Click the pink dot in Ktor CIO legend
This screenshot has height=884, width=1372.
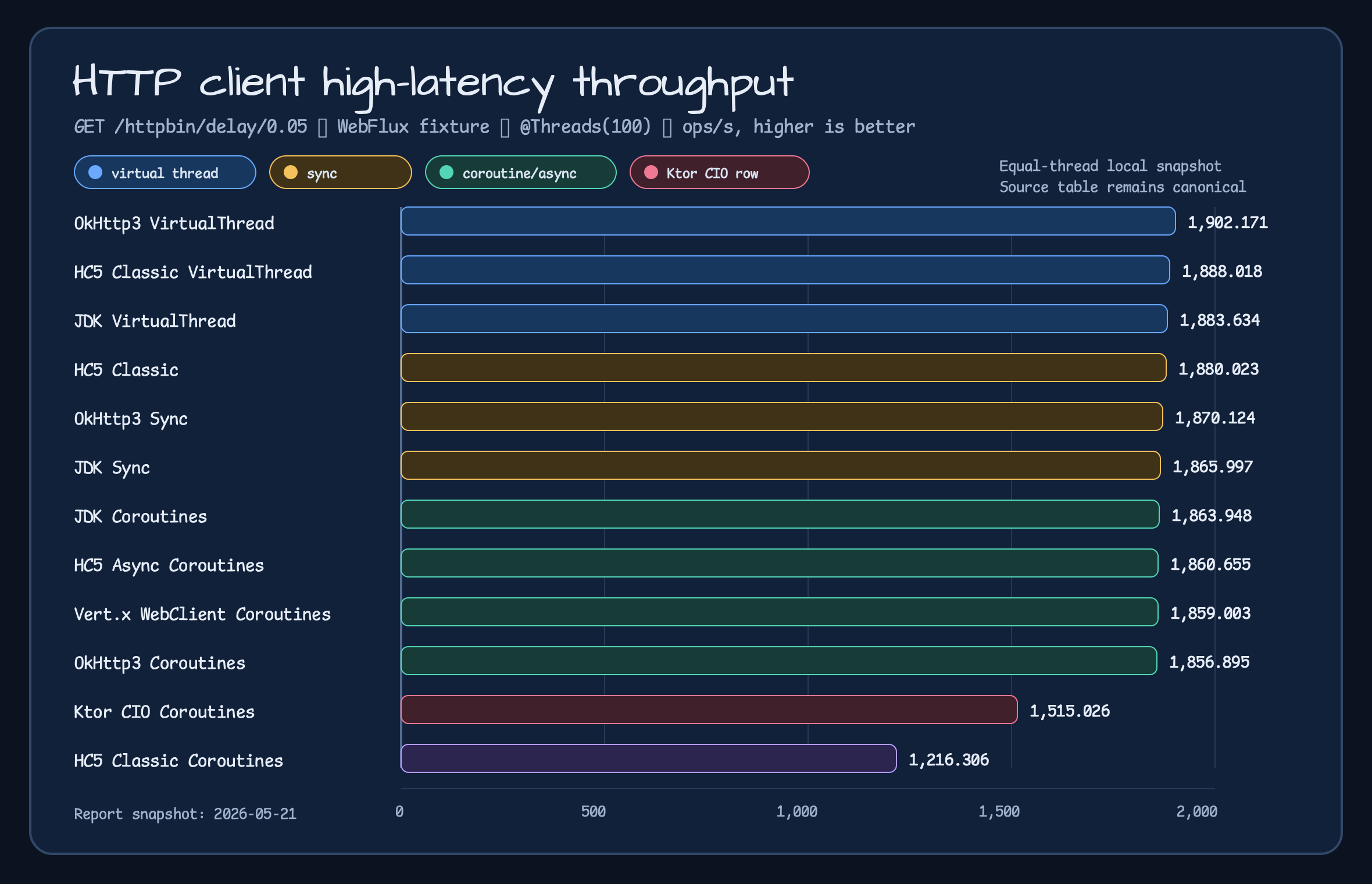[x=651, y=172]
